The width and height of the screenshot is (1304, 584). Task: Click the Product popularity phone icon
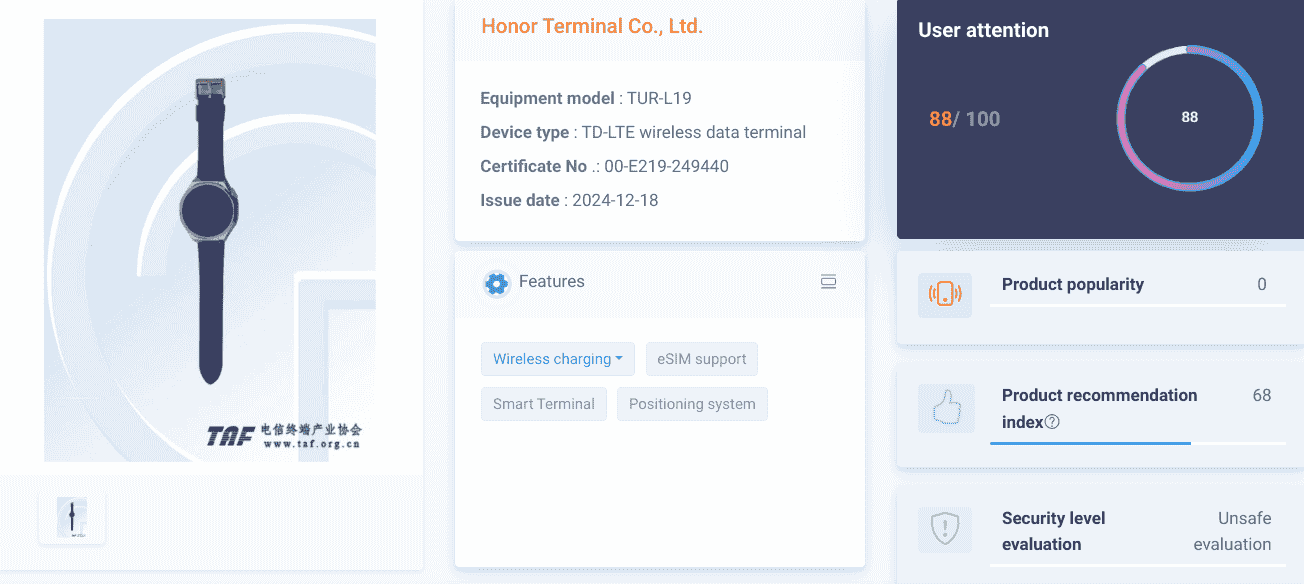[x=945, y=294]
